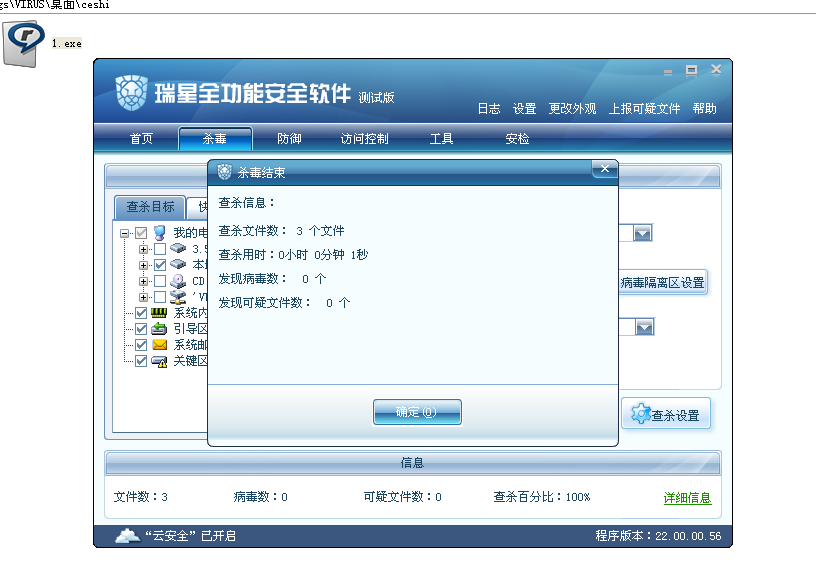
Task: Open 查杀设置 gear button
Action: (x=666, y=414)
